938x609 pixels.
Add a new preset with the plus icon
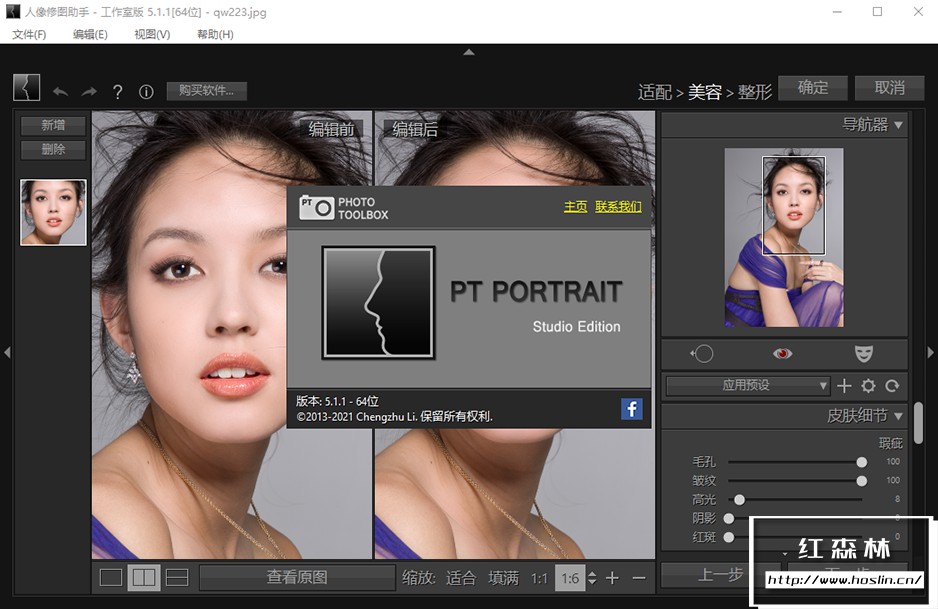(x=844, y=386)
